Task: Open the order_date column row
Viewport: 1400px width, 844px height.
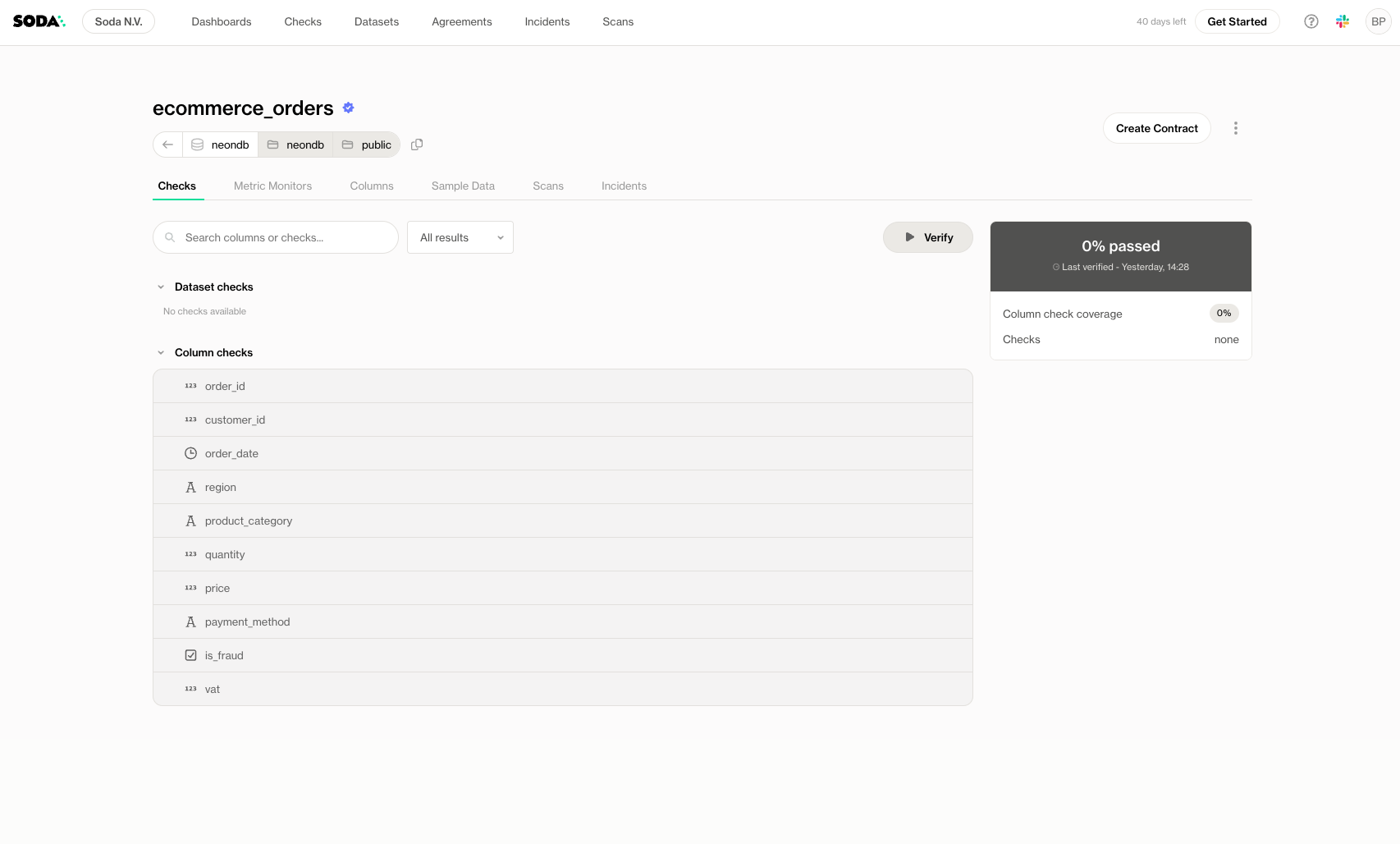Action: [563, 453]
